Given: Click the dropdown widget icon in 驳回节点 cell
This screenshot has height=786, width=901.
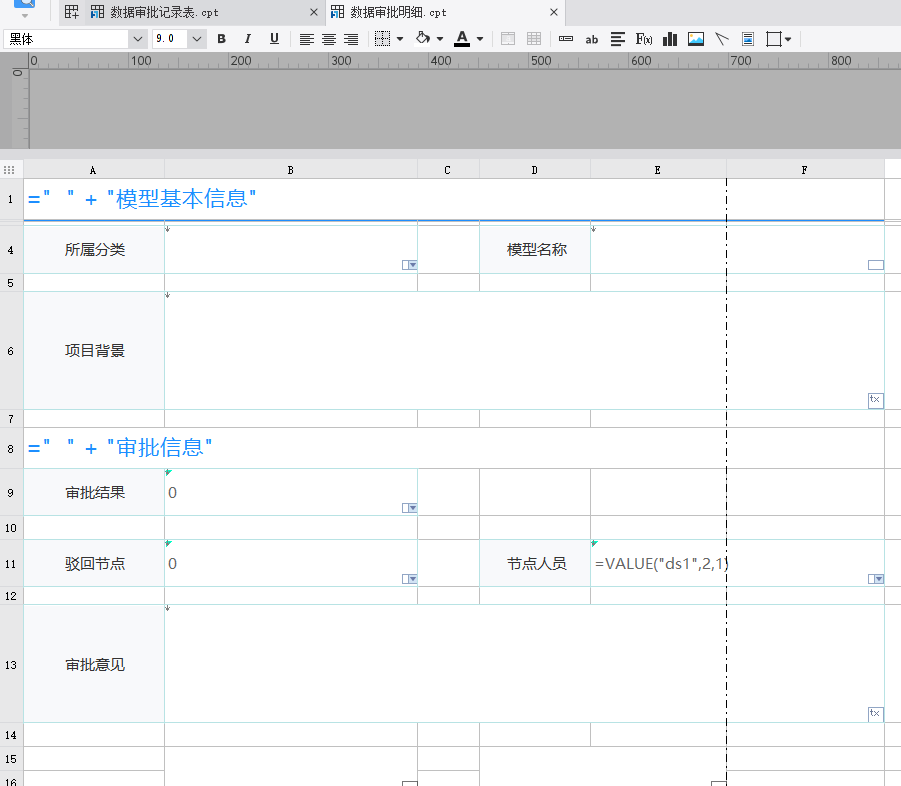Looking at the screenshot, I should click(410, 579).
